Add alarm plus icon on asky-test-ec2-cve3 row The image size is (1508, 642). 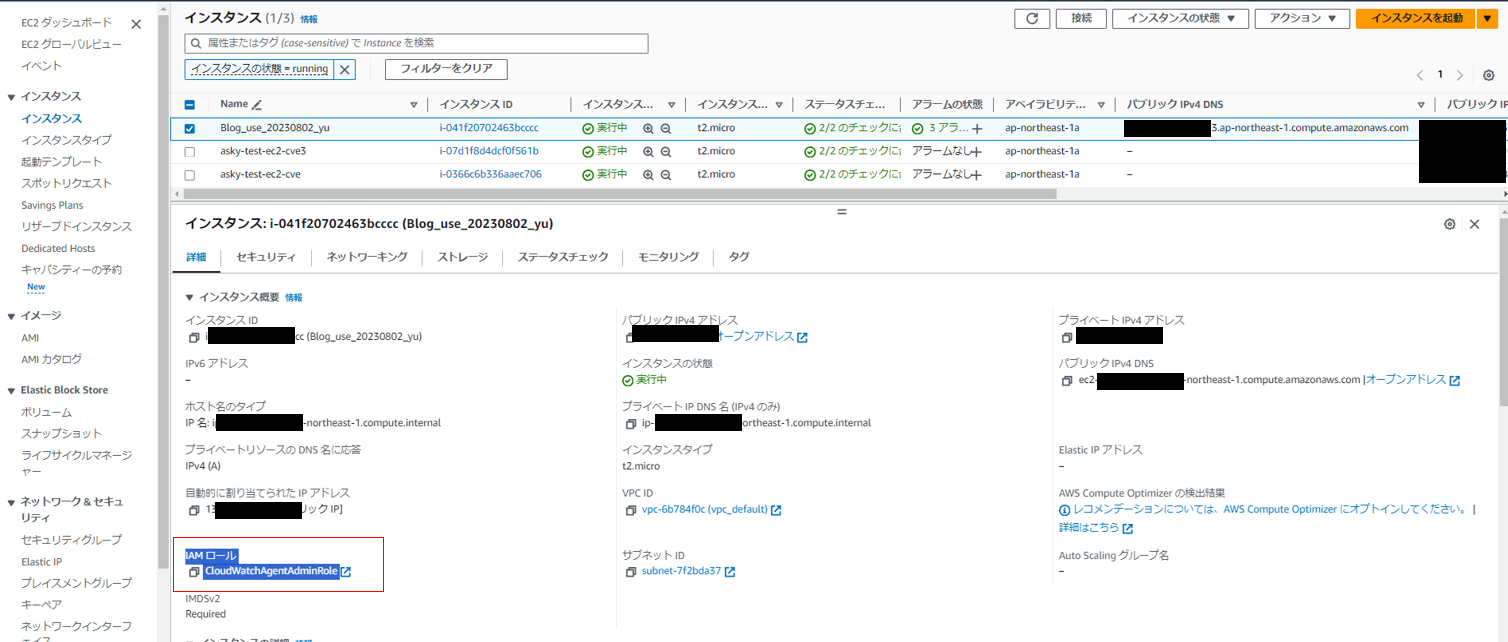(x=977, y=152)
